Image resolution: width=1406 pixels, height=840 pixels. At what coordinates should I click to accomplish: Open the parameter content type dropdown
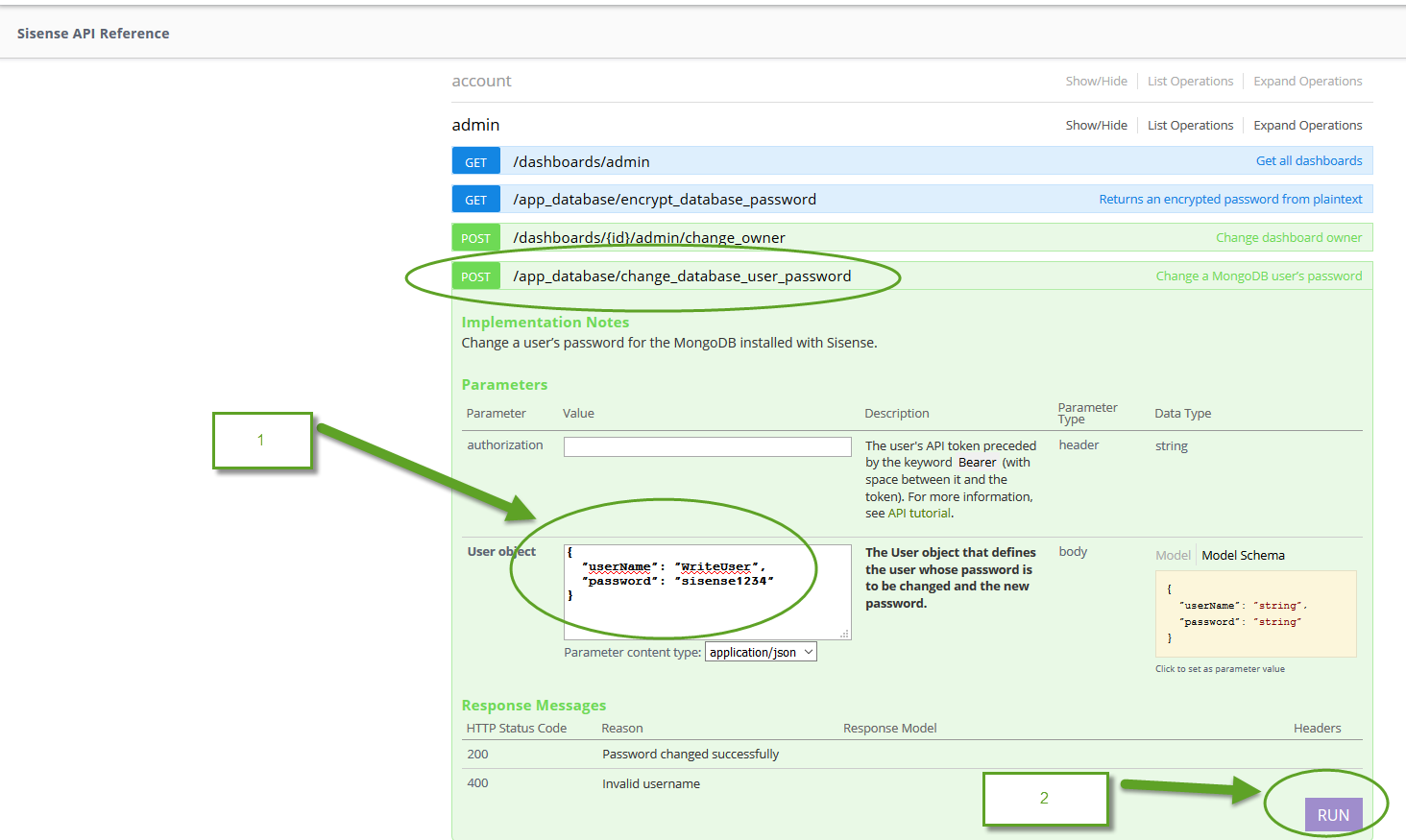pyautogui.click(x=761, y=651)
